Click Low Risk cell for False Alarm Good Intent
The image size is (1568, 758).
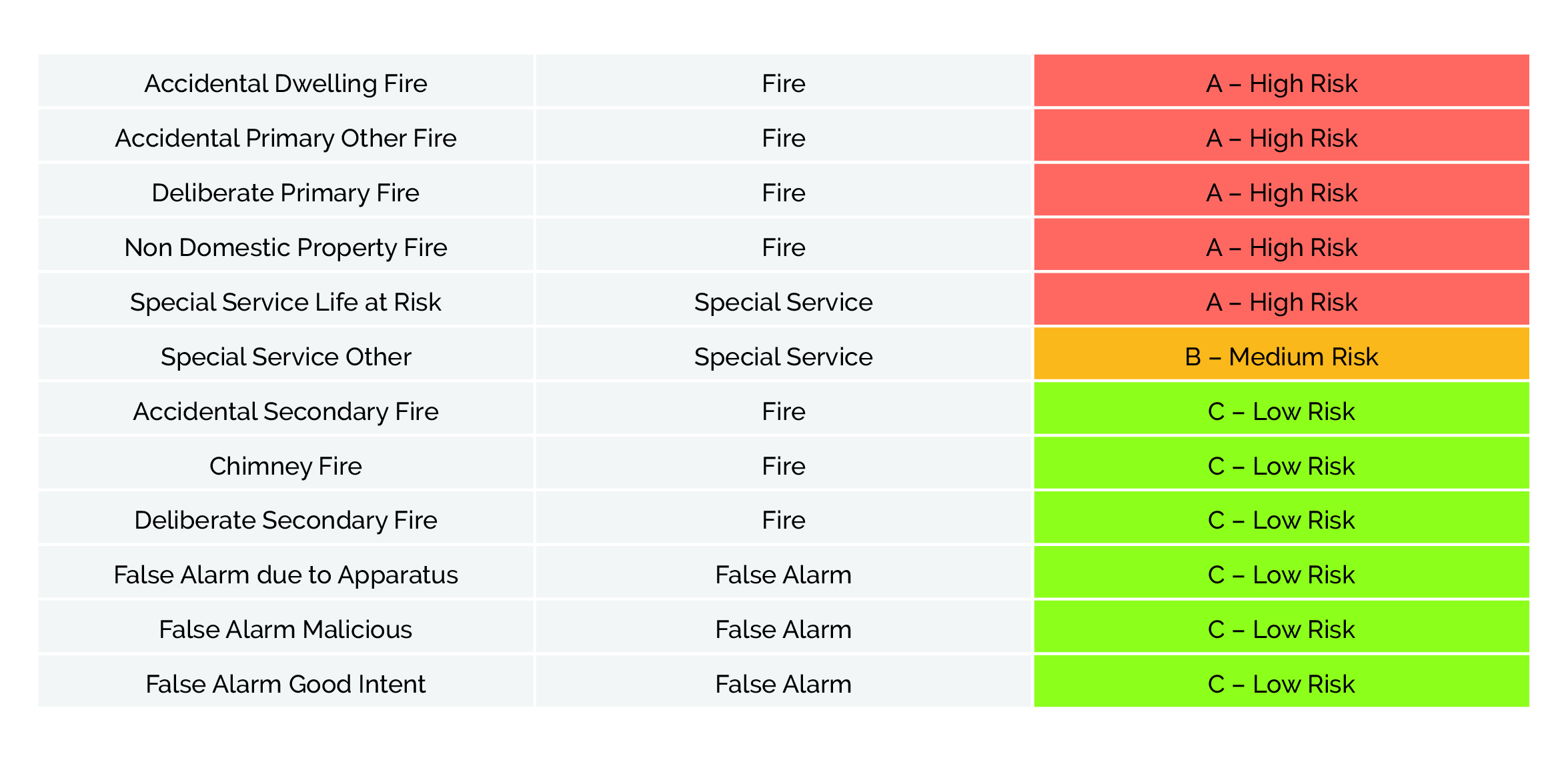click(x=1282, y=682)
